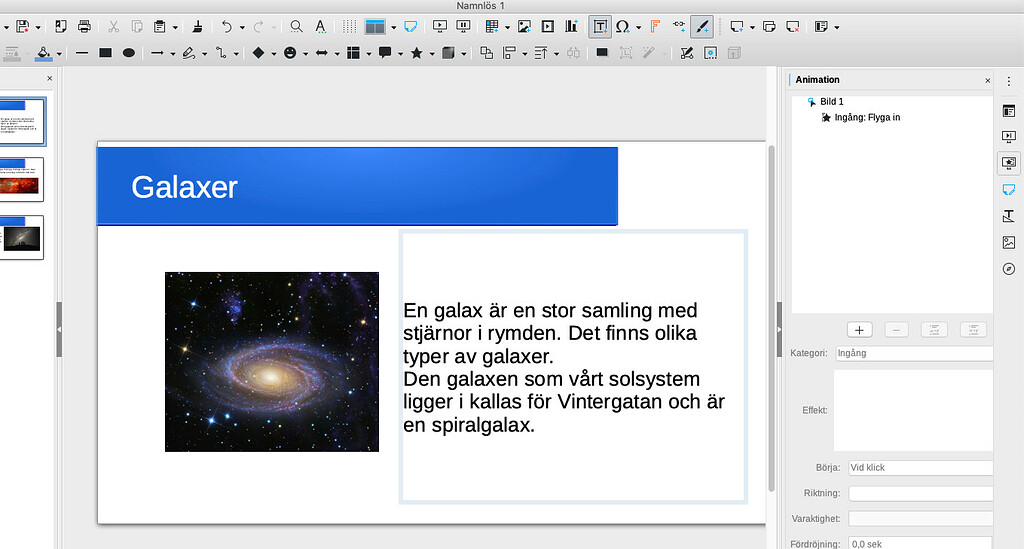Print the presentation with the printer icon

point(84,27)
